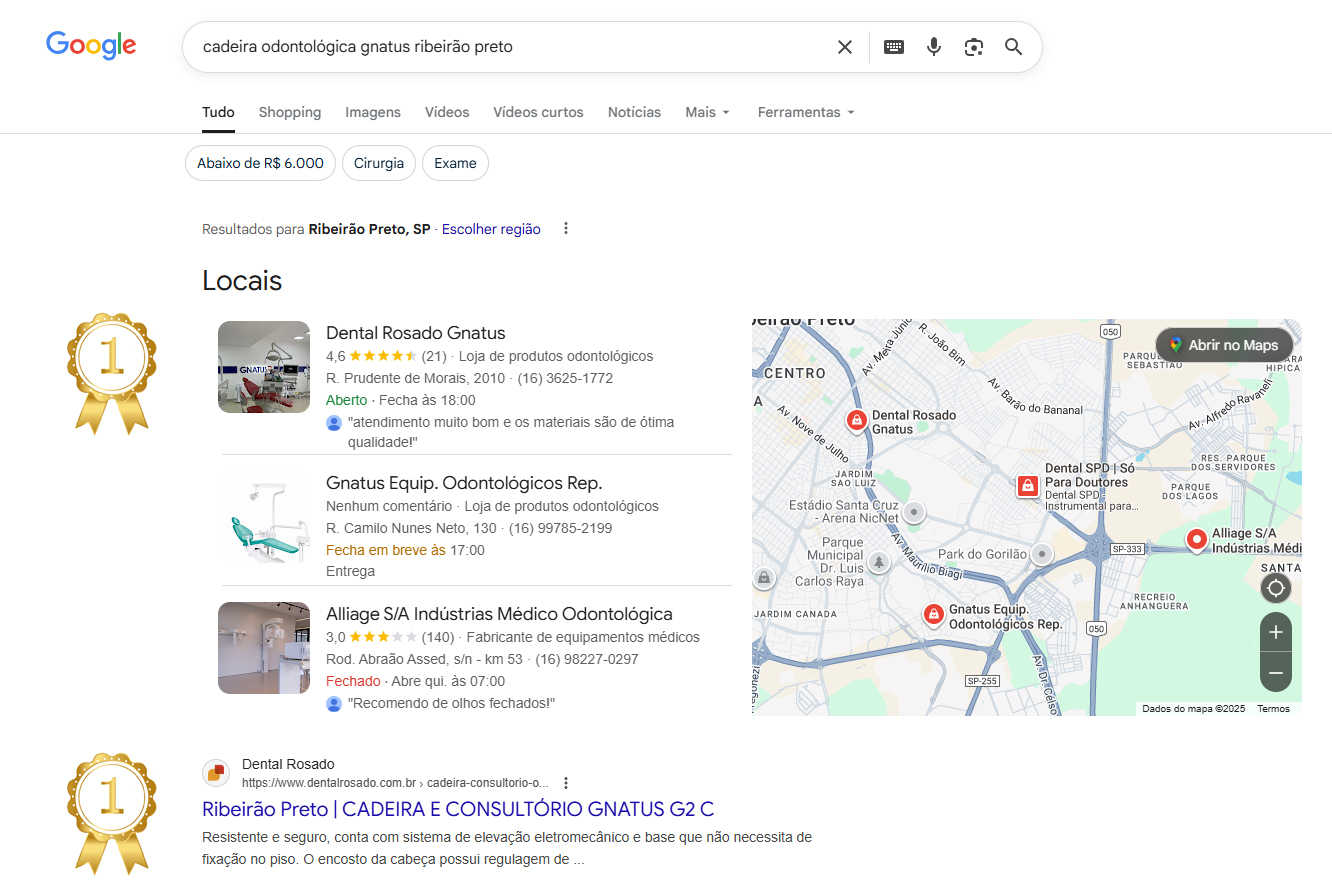Image resolution: width=1332 pixels, height=880 pixels.
Task: Clear the search box text
Action: [845, 47]
